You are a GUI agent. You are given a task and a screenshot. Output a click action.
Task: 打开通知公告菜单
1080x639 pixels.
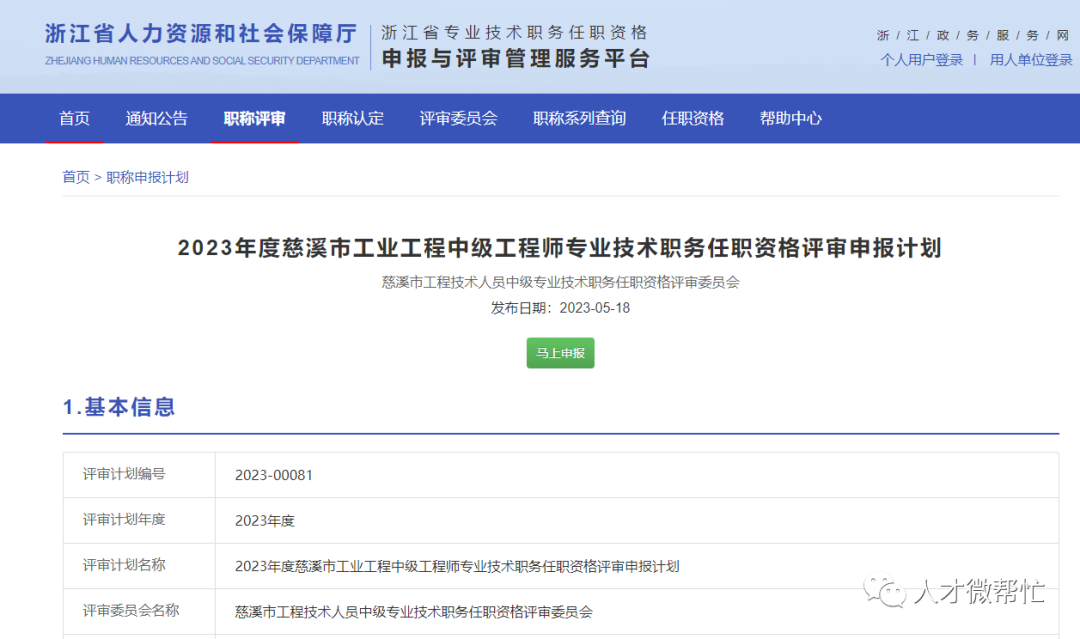coord(156,118)
